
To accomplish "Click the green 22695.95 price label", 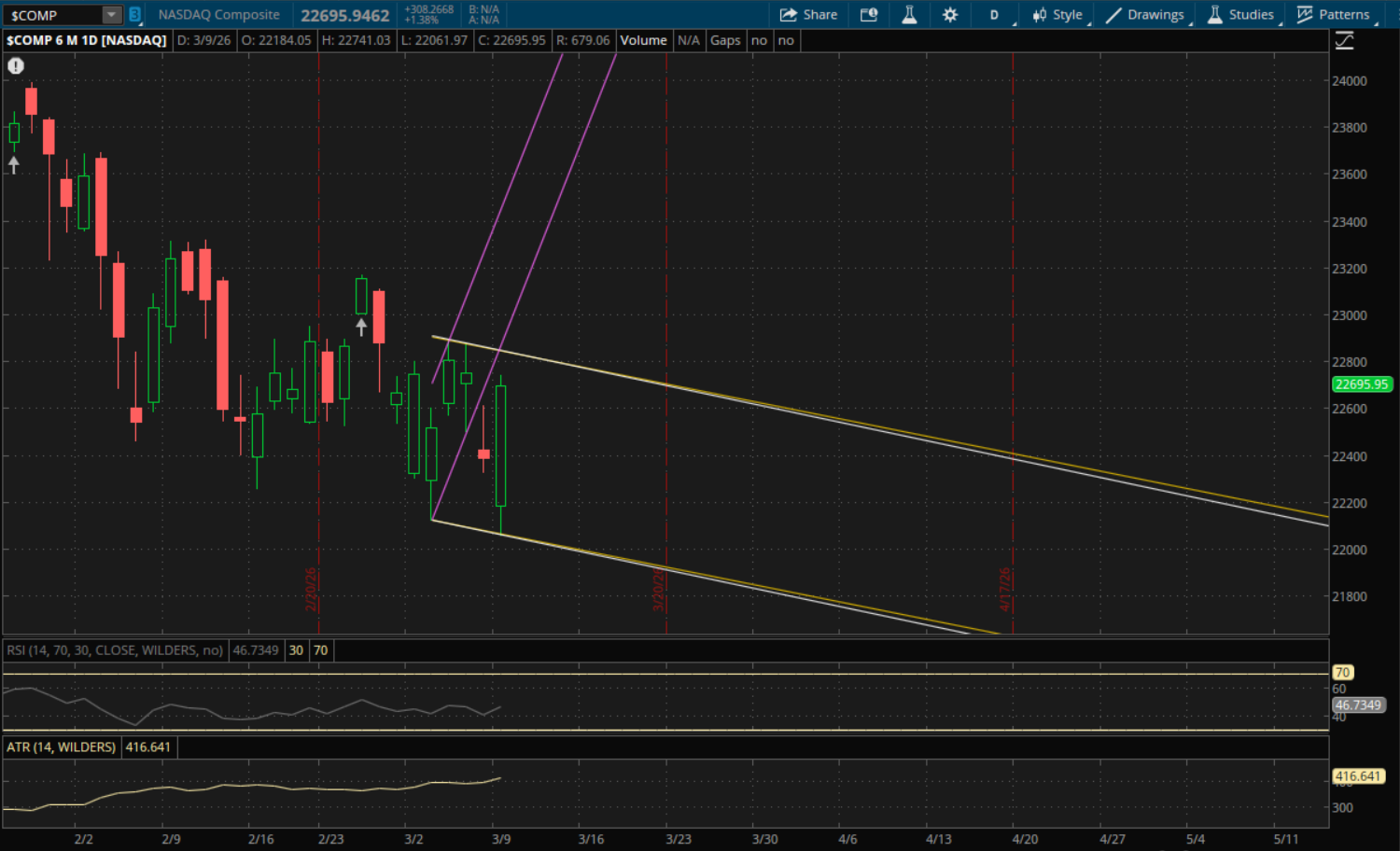I will coord(1361,384).
